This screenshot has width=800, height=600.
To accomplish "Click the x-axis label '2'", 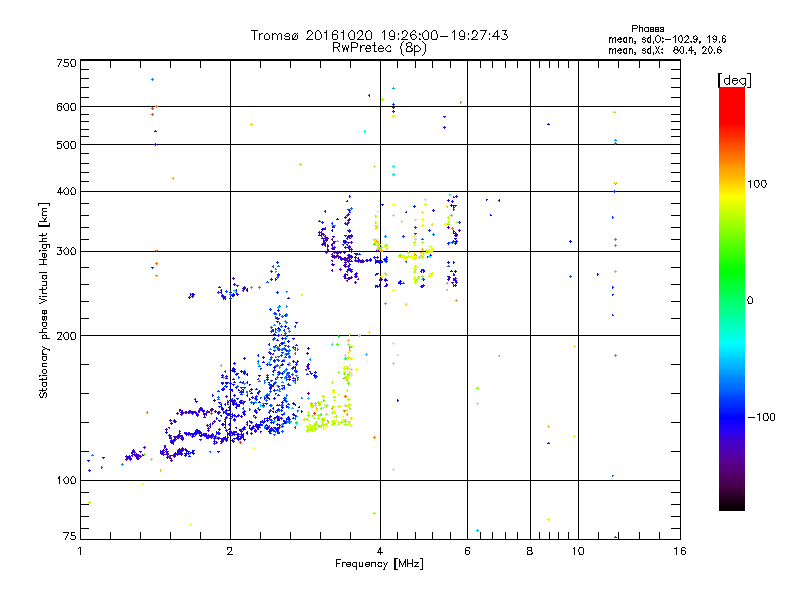I will click(x=230, y=551).
